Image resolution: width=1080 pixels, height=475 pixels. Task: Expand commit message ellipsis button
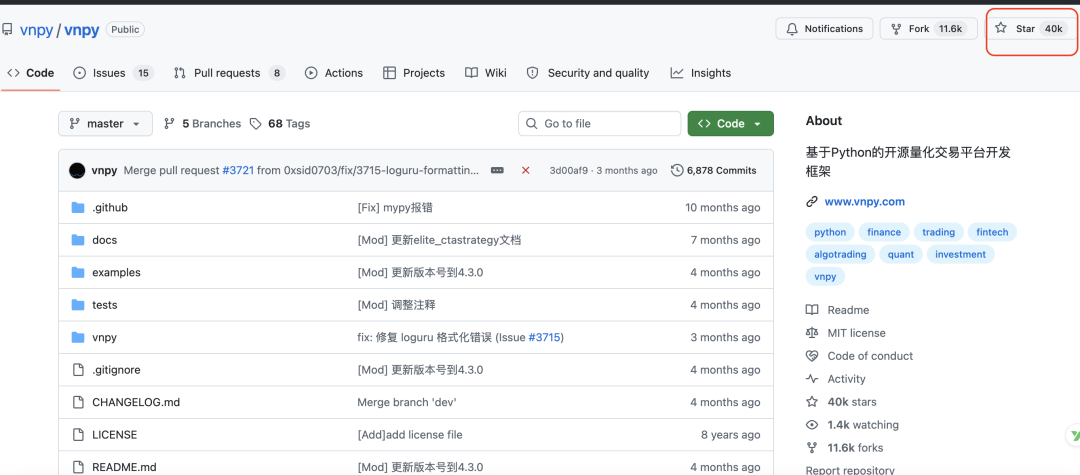point(497,170)
